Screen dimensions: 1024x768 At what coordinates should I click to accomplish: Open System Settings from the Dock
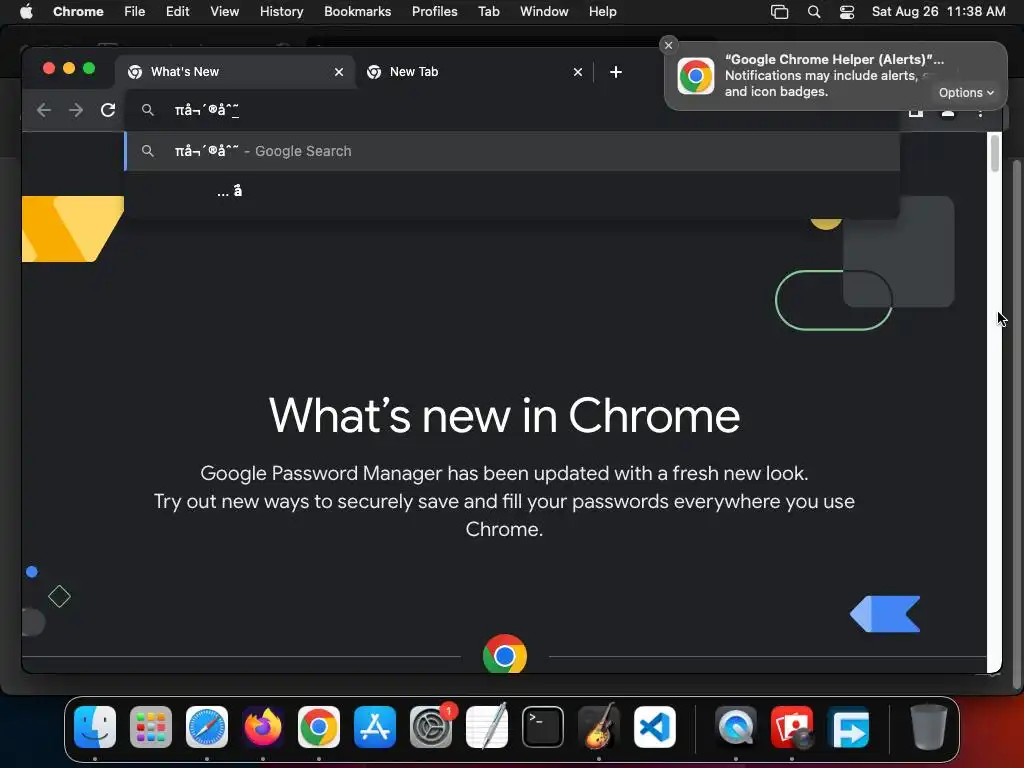[431, 727]
